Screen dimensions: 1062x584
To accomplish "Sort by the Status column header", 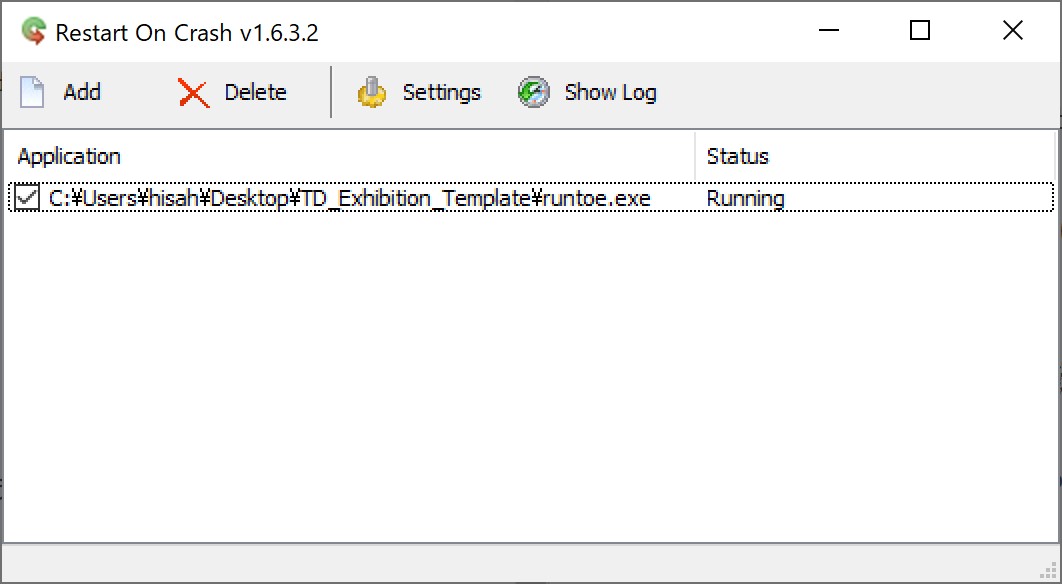I will click(737, 156).
